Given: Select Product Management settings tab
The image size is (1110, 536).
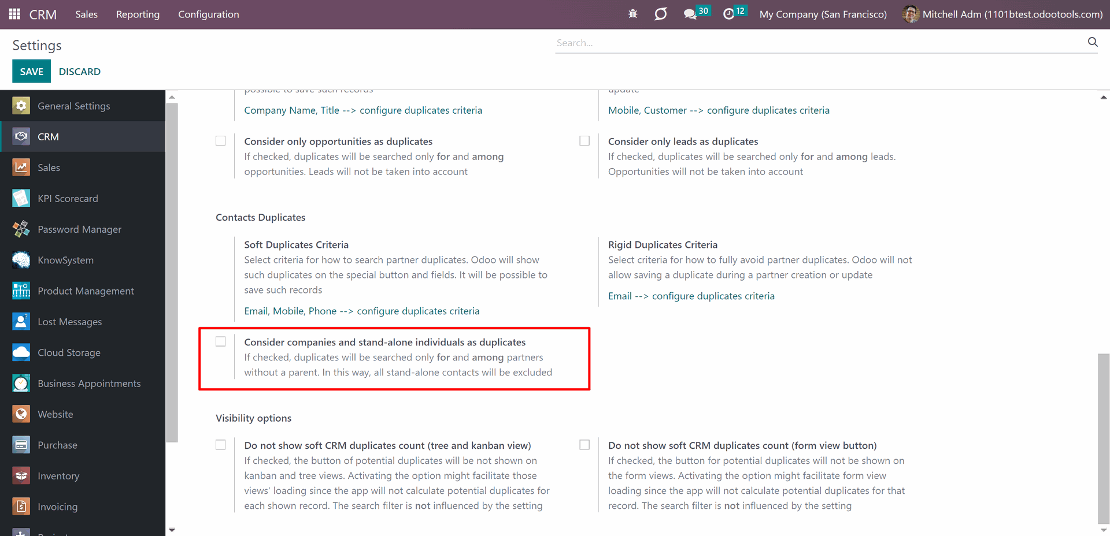Looking at the screenshot, I should click(x=82, y=291).
